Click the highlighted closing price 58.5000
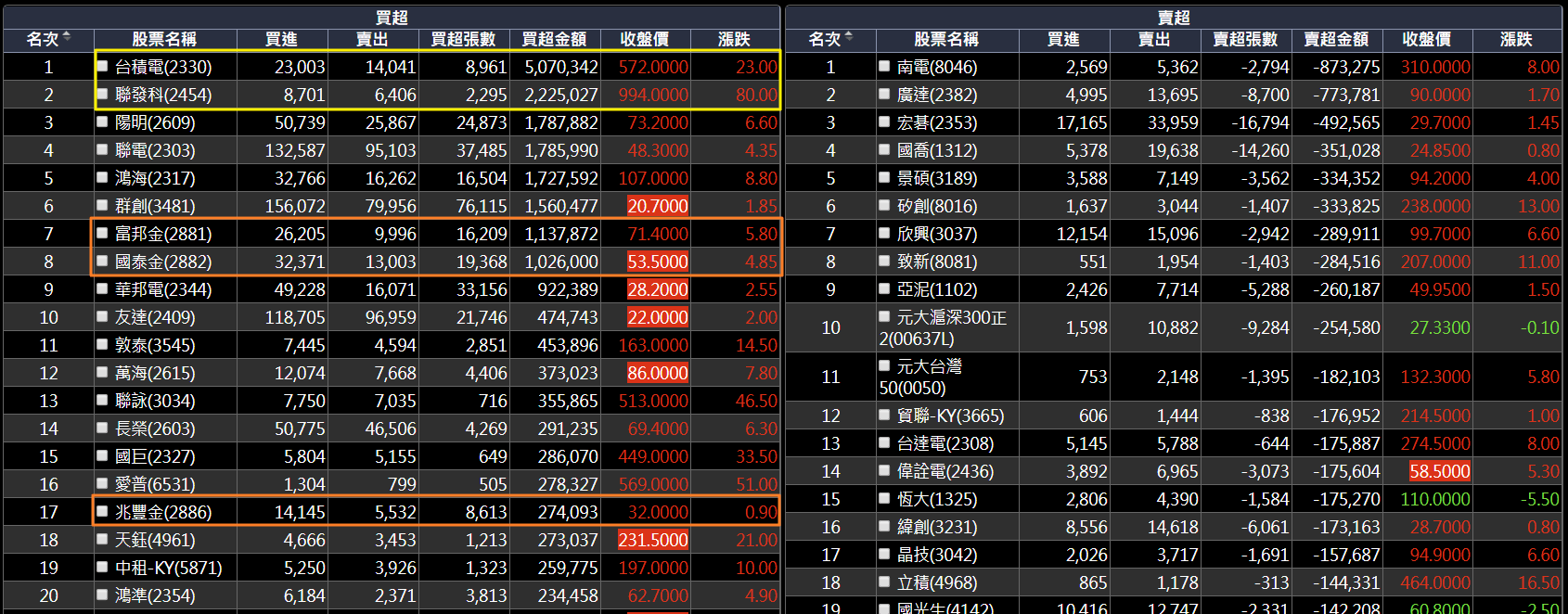The image size is (1568, 614). click(x=1439, y=471)
